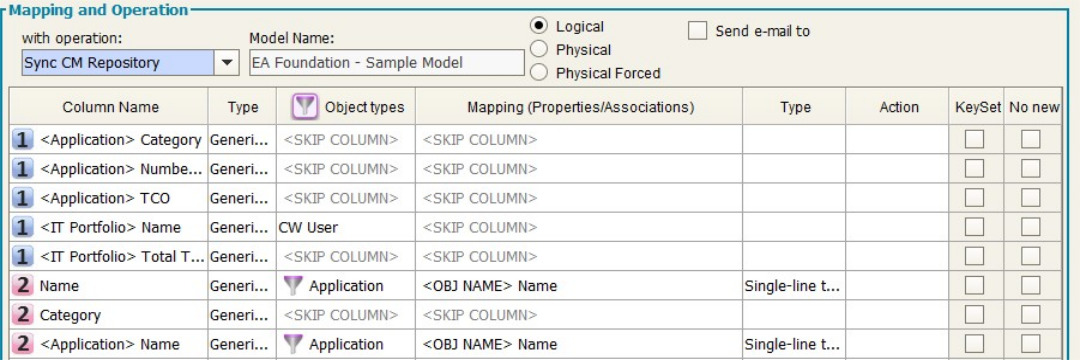The width and height of the screenshot is (1080, 360).
Task: Click the level 1 icon beside Application TCO
Action: (x=23, y=198)
